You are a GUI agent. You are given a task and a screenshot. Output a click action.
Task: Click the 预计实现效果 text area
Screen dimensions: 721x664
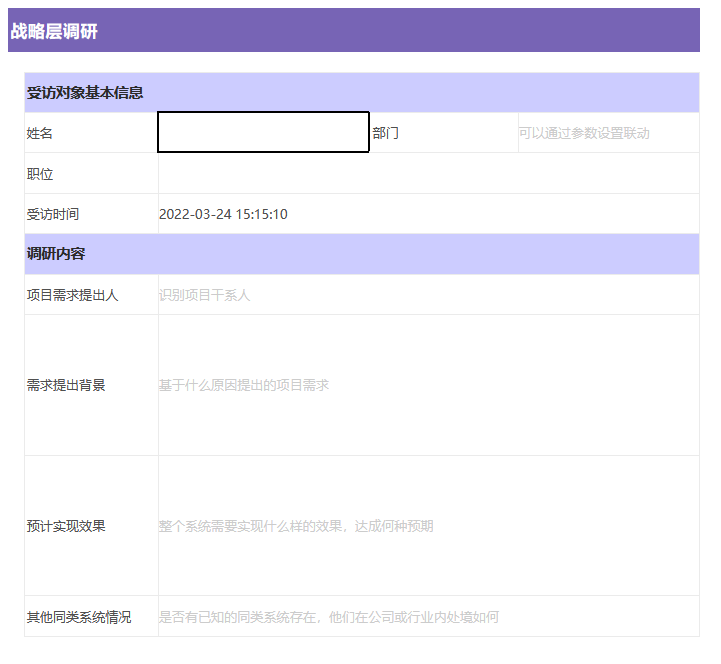point(429,526)
